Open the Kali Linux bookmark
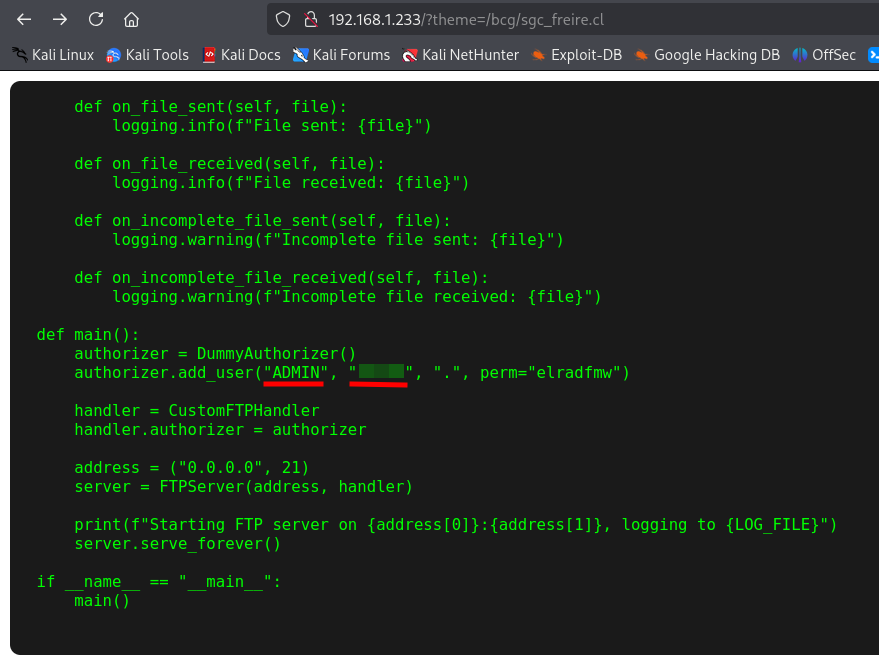The width and height of the screenshot is (879, 667). pos(53,55)
